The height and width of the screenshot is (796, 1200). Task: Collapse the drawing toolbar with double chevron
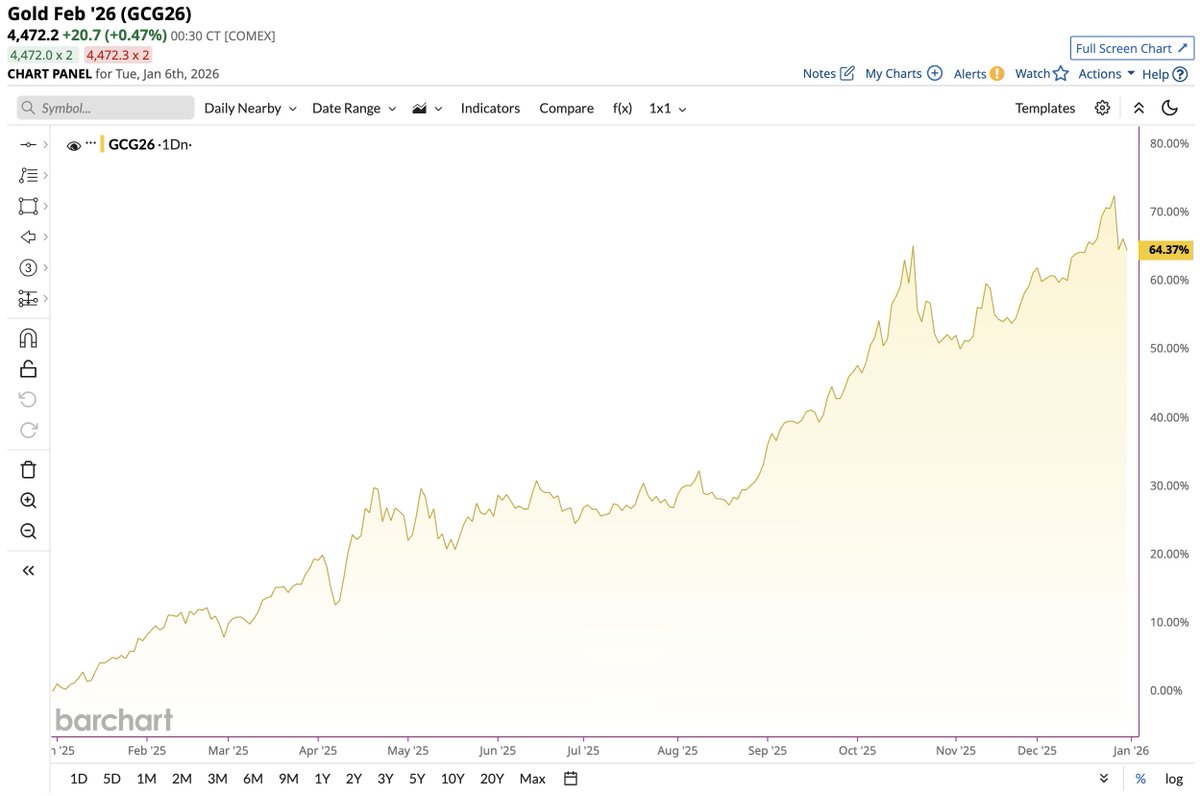(27, 570)
